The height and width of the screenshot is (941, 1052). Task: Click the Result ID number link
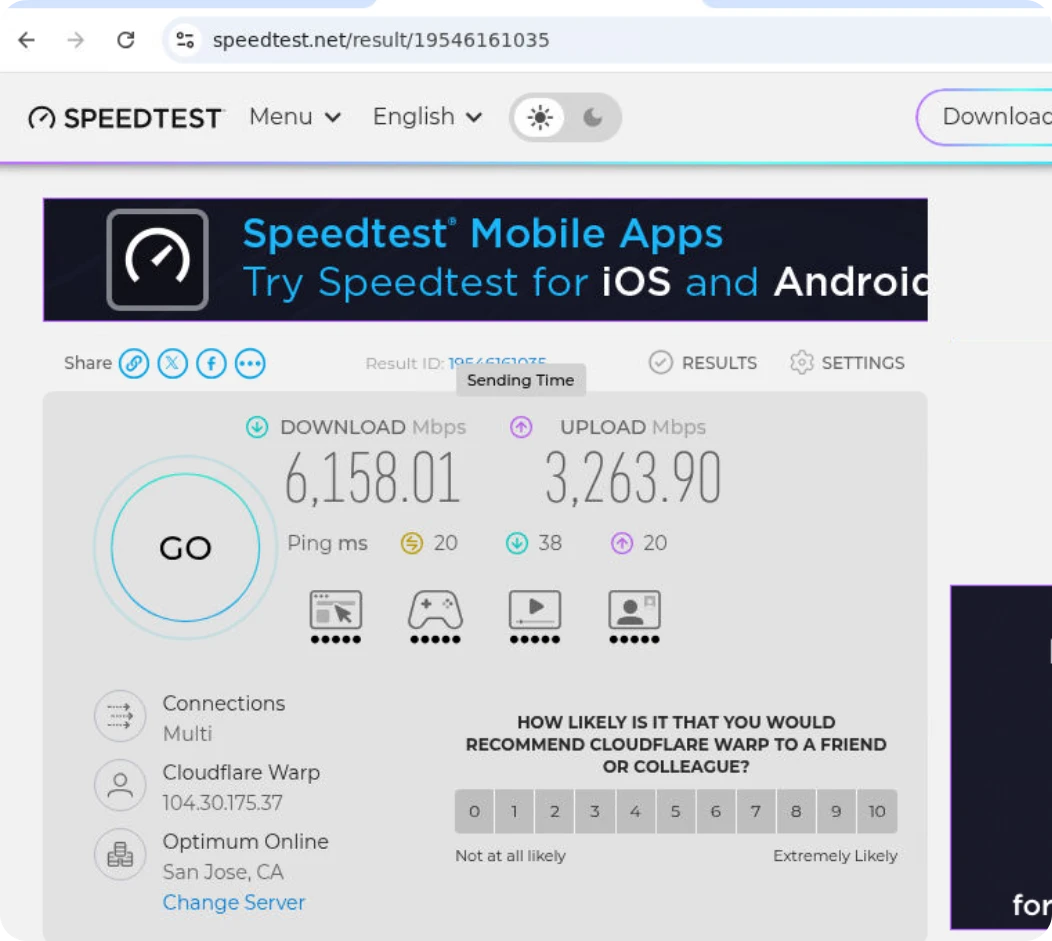(x=497, y=361)
